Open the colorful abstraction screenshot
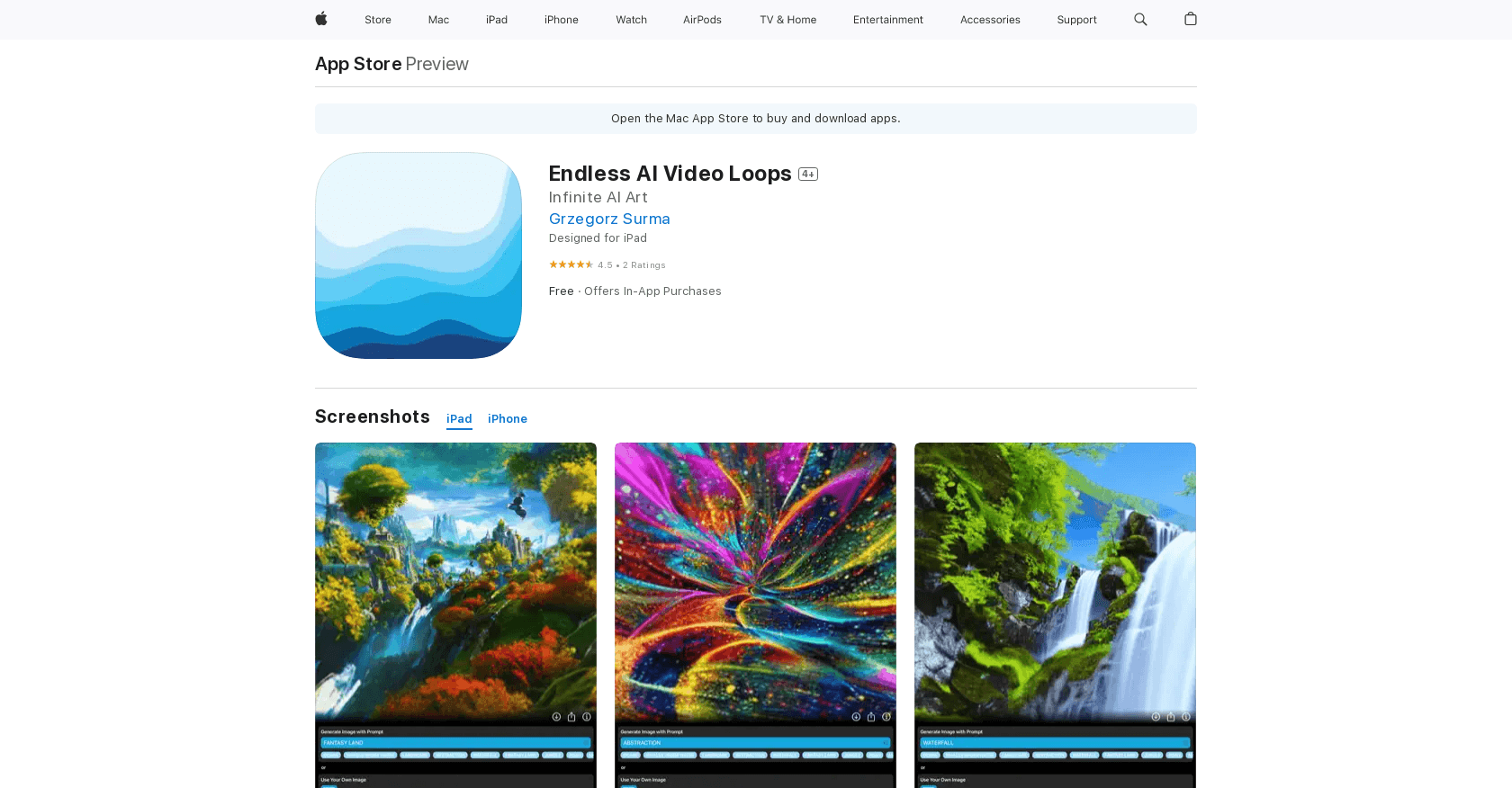1512x788 pixels. [755, 615]
